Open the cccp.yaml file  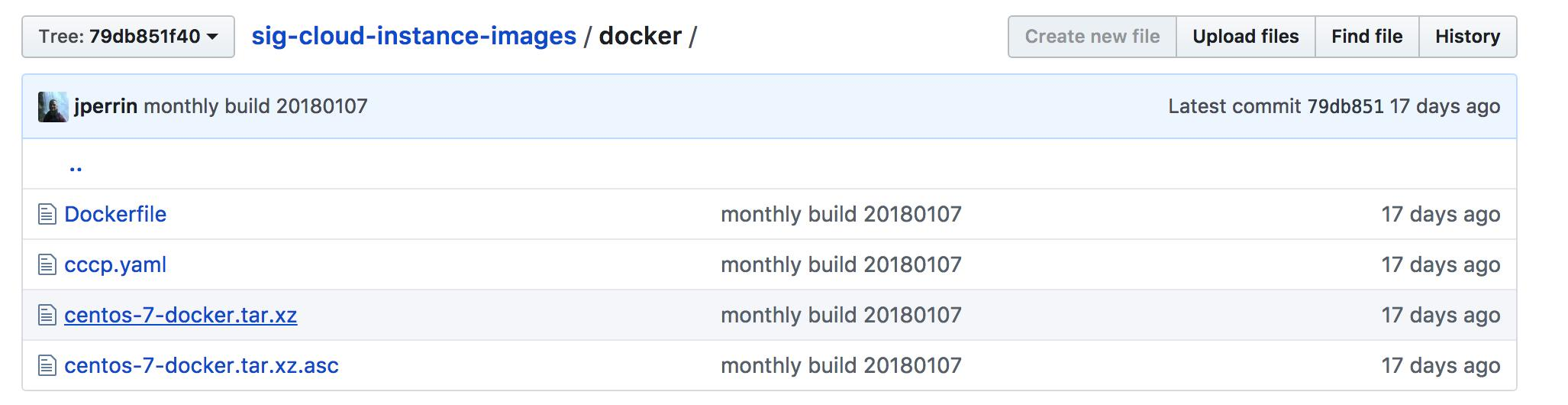(x=115, y=265)
